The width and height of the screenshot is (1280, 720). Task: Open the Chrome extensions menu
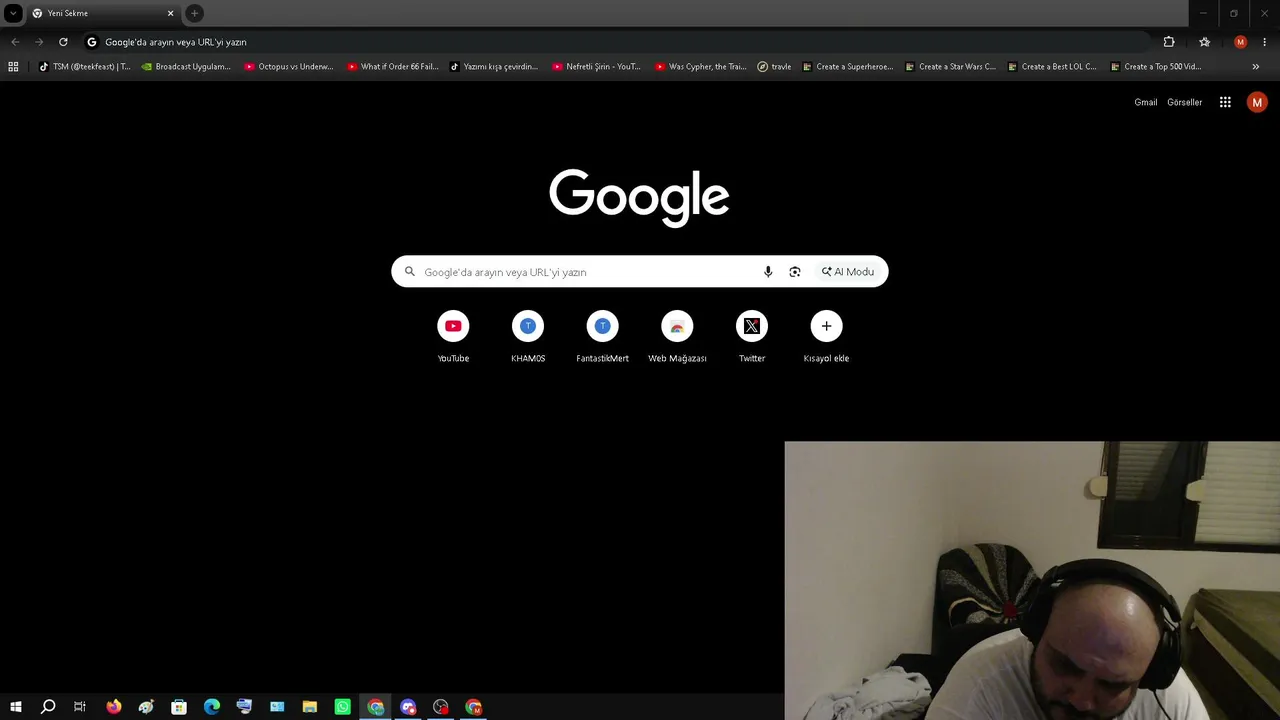1169,42
